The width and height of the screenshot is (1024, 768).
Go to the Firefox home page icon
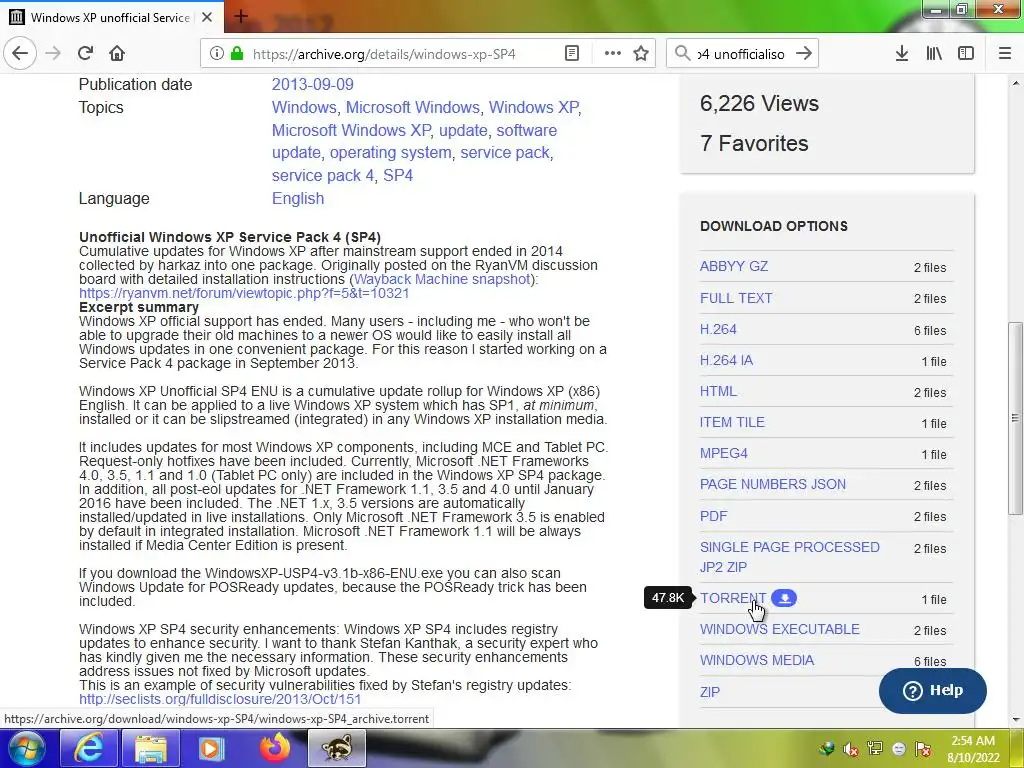click(117, 53)
